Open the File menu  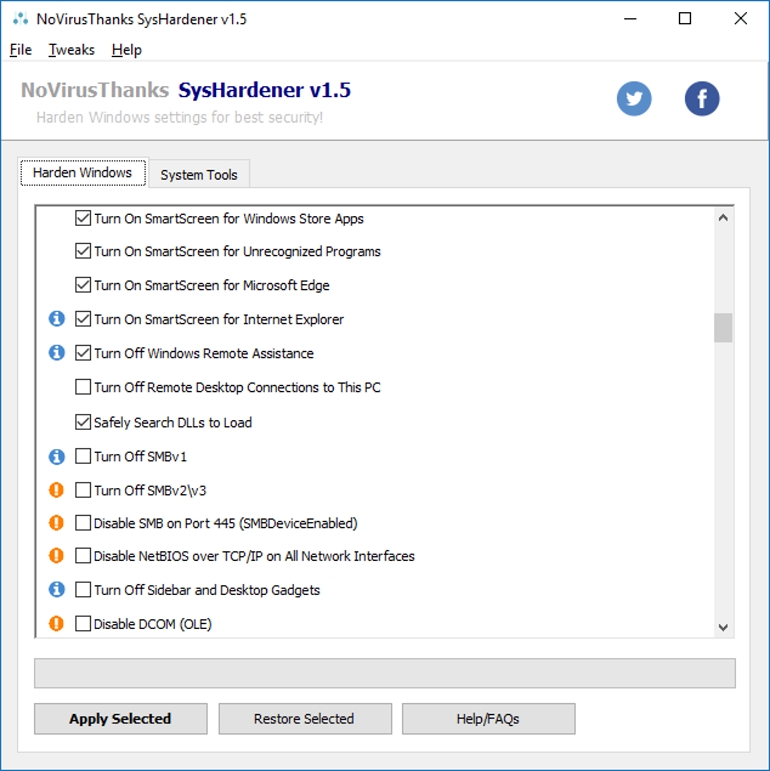(x=21, y=50)
